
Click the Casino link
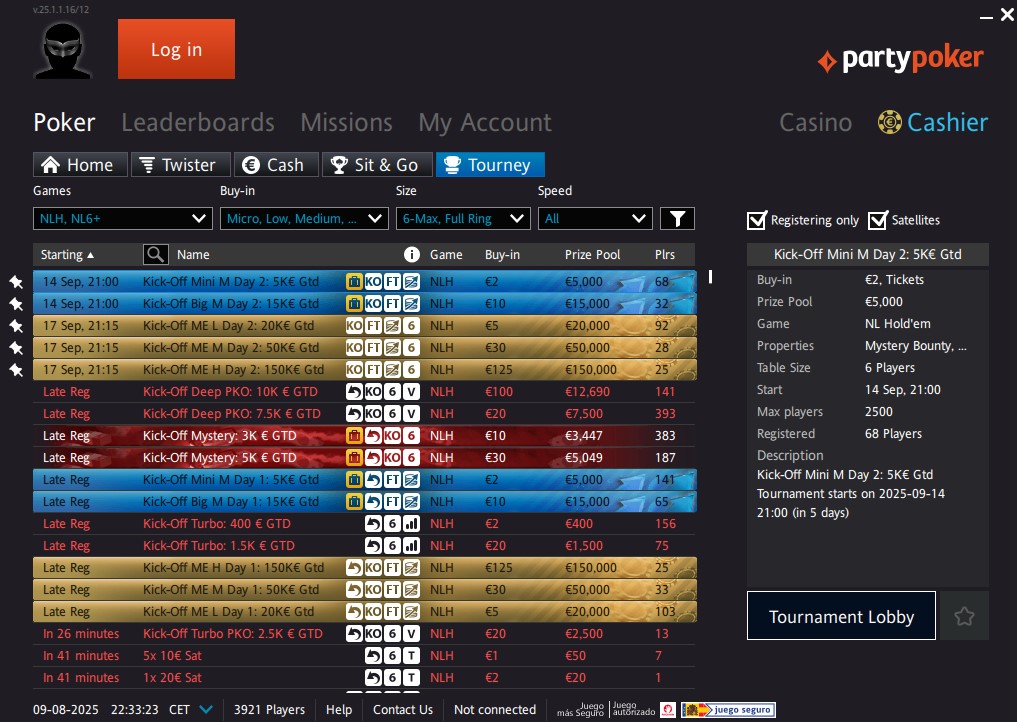pyautogui.click(x=815, y=122)
